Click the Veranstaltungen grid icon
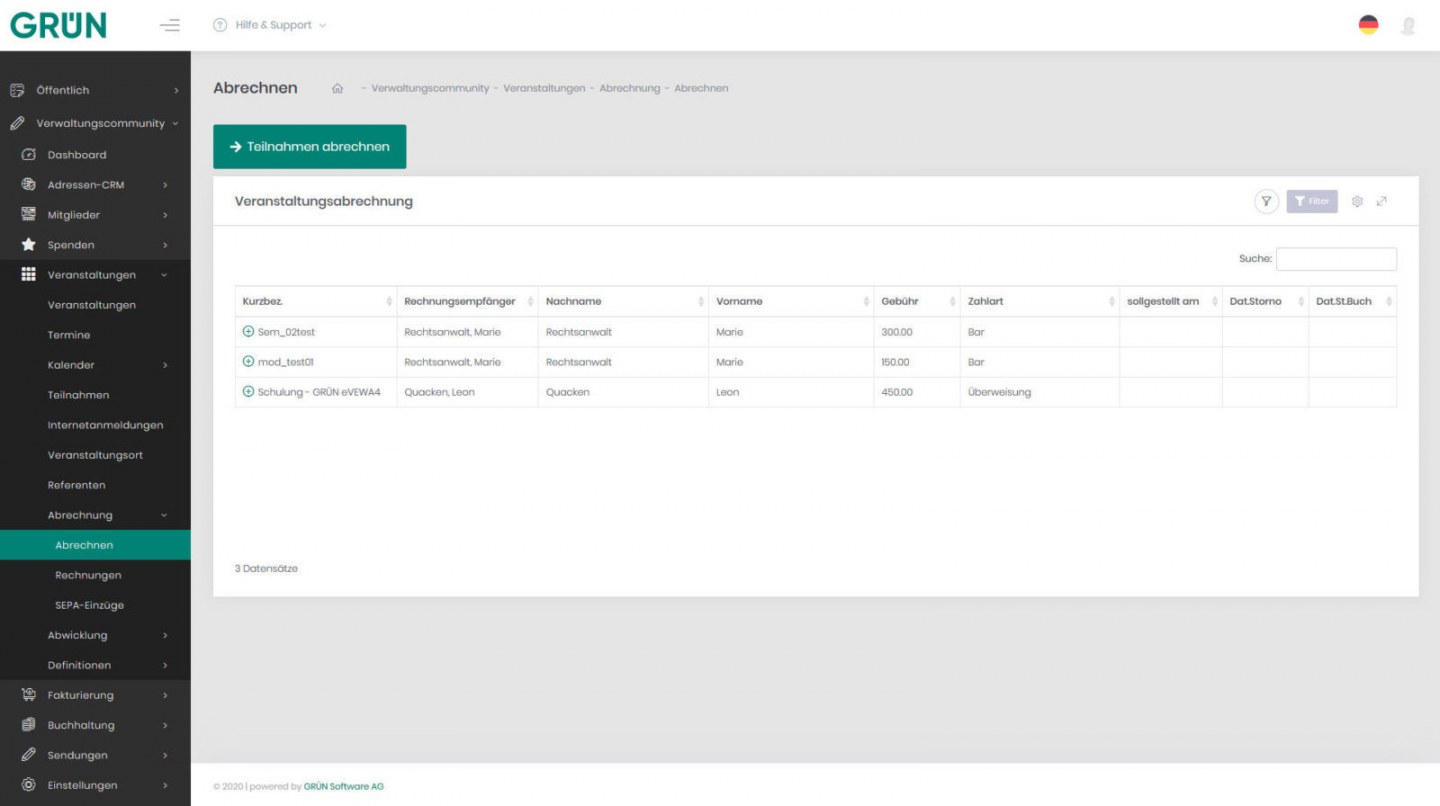This screenshot has width=1440, height=806. point(28,274)
